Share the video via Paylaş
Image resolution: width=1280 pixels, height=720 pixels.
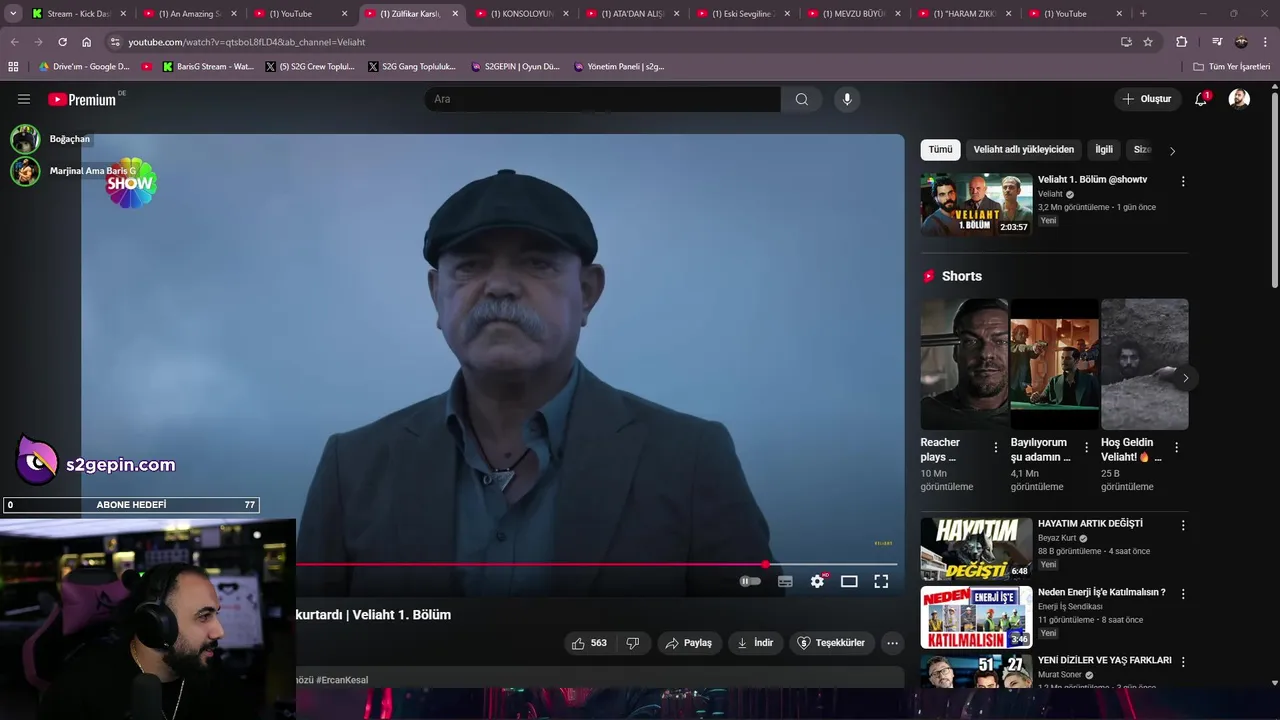click(x=689, y=643)
